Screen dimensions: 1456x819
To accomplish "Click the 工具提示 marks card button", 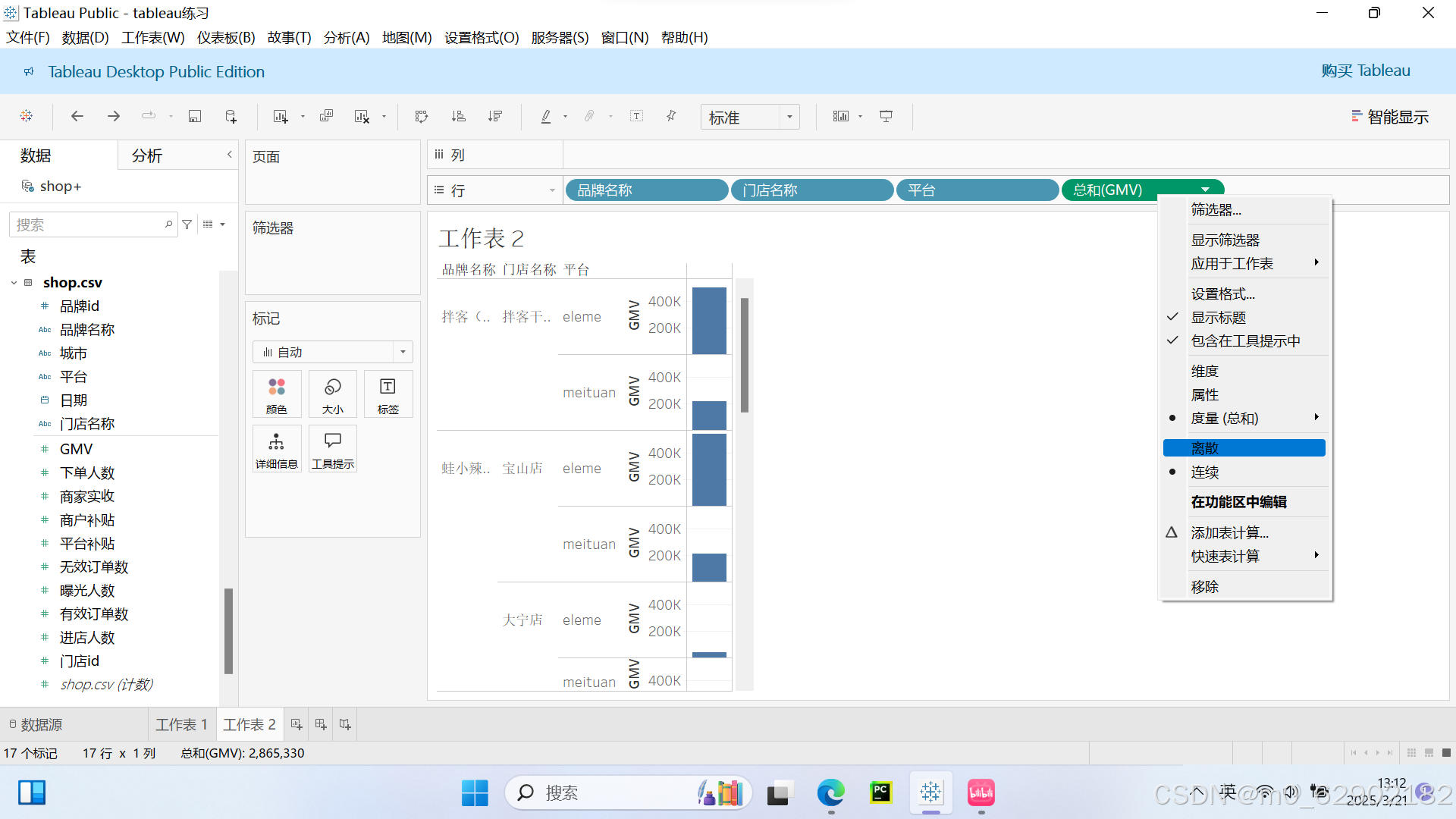I will click(333, 449).
